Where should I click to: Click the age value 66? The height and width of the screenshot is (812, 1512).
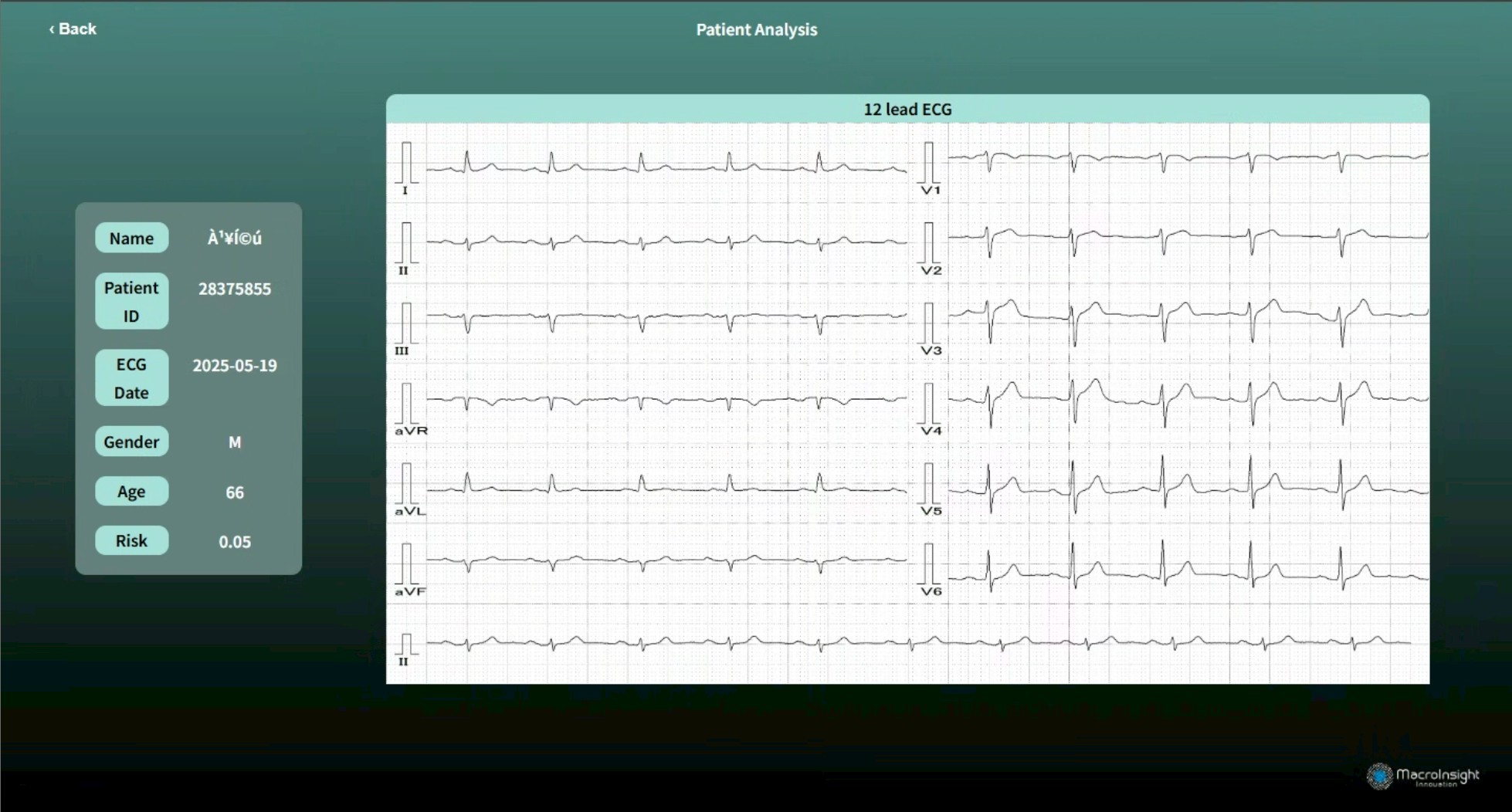point(235,492)
